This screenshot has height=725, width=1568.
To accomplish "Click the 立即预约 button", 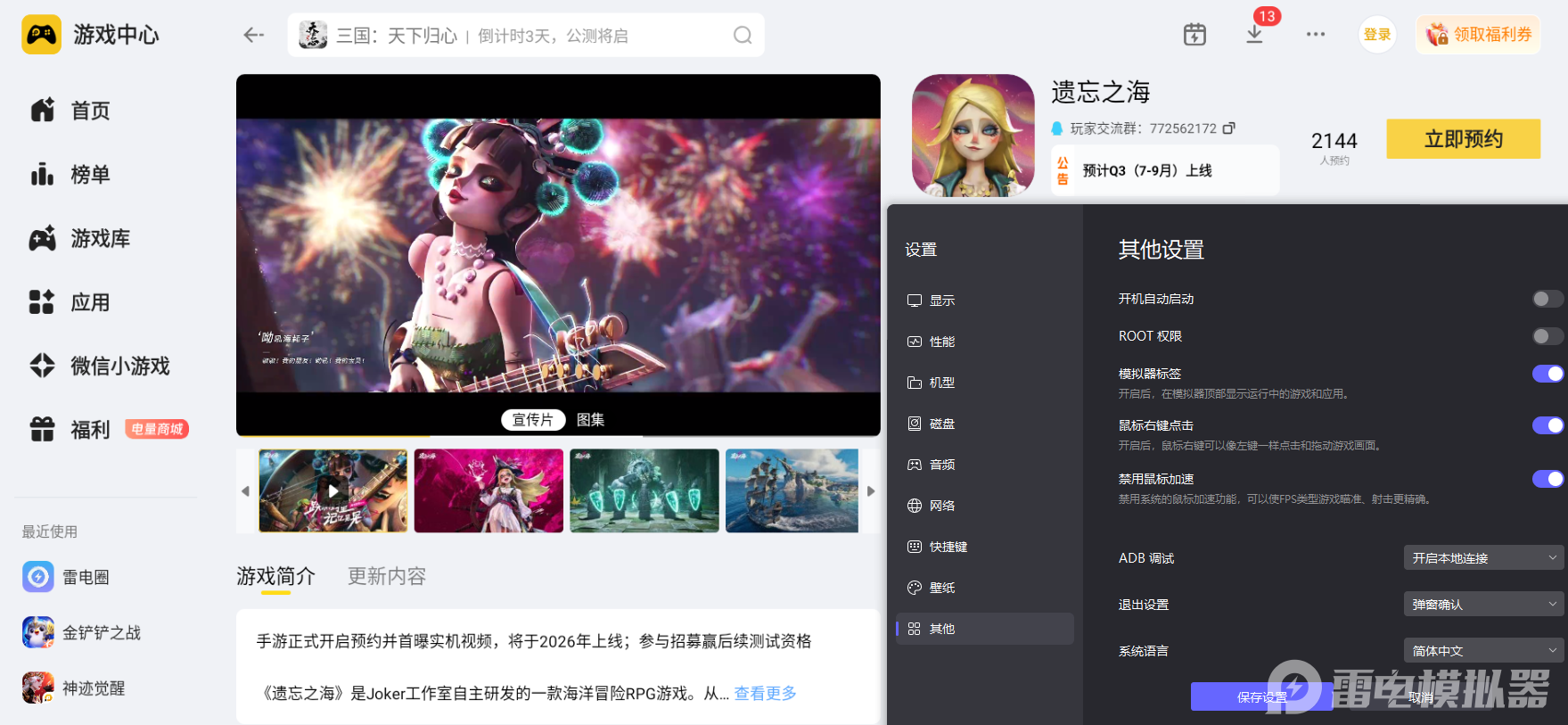I will click(1463, 139).
